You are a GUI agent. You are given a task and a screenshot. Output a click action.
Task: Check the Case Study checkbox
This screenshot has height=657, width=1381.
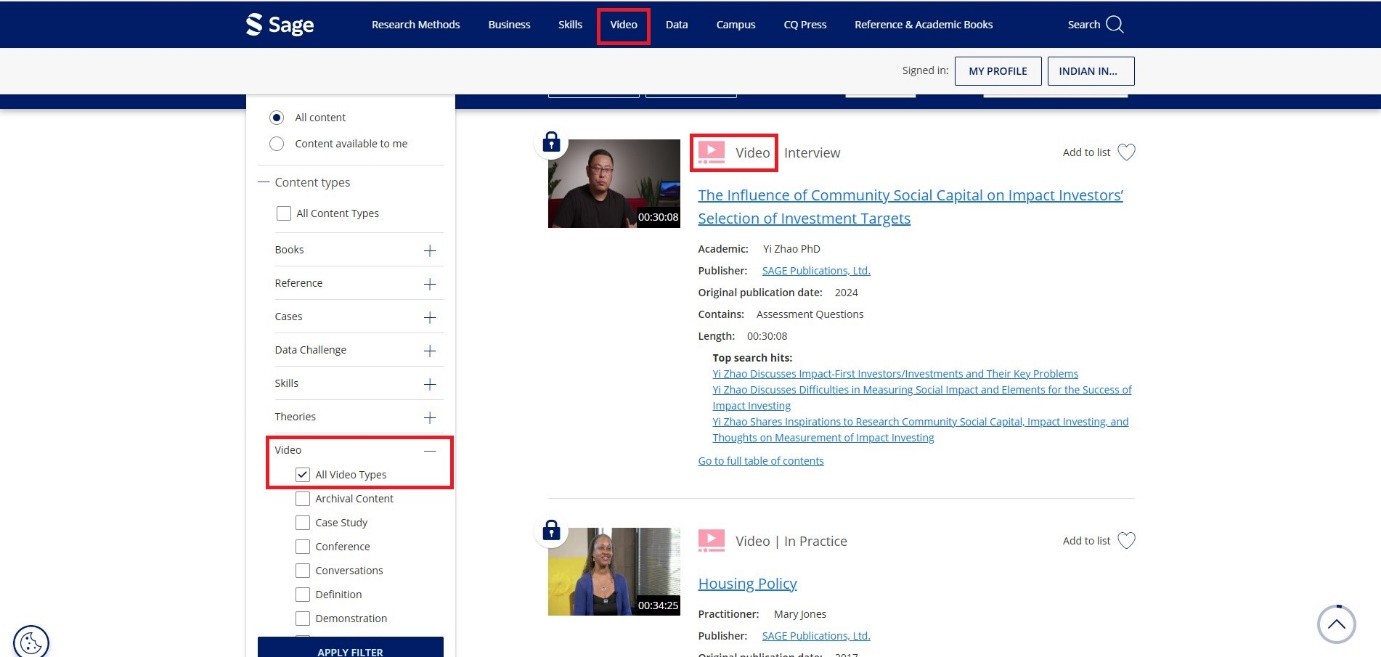click(303, 523)
